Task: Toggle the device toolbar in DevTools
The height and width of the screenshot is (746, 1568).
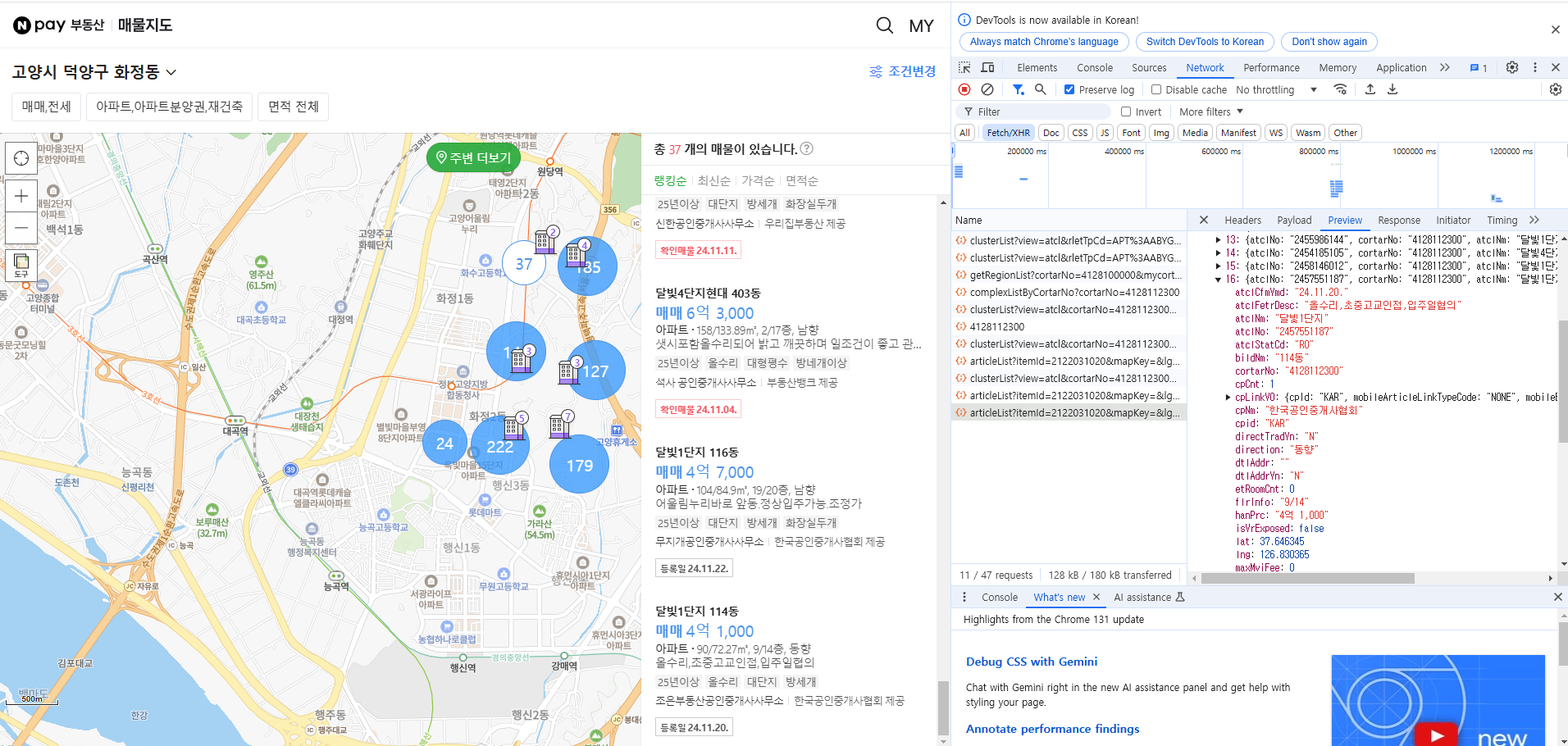Action: (x=987, y=67)
